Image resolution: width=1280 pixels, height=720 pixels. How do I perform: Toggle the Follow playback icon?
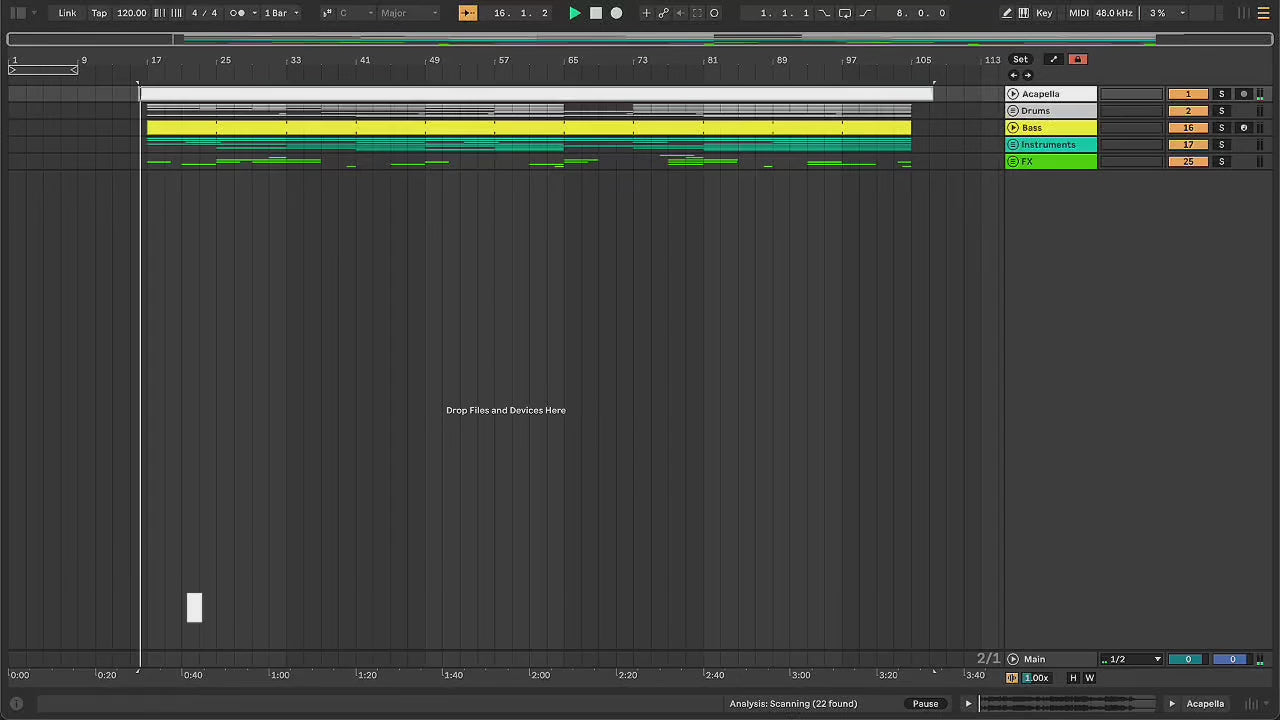(468, 13)
